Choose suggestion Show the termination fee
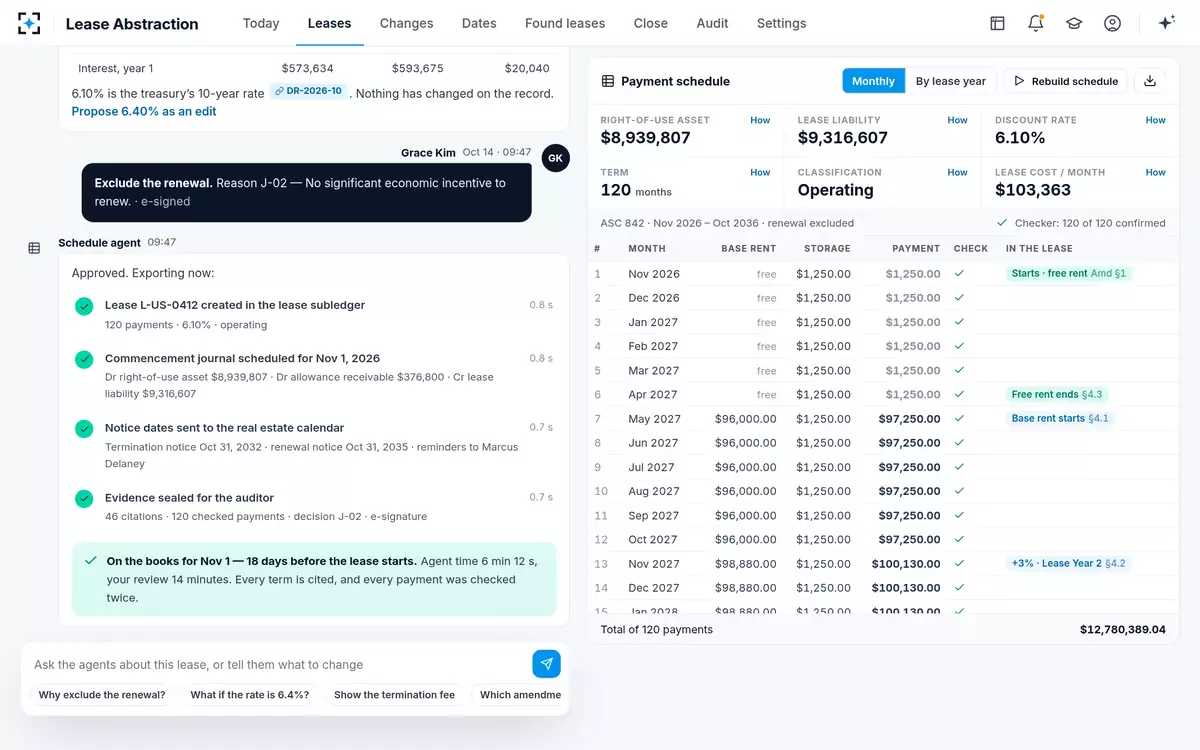Image resolution: width=1200 pixels, height=750 pixels. click(x=394, y=694)
